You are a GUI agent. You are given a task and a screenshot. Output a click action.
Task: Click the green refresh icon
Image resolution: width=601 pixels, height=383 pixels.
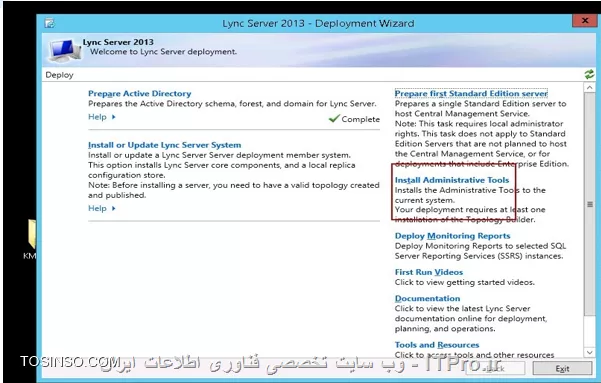(589, 74)
